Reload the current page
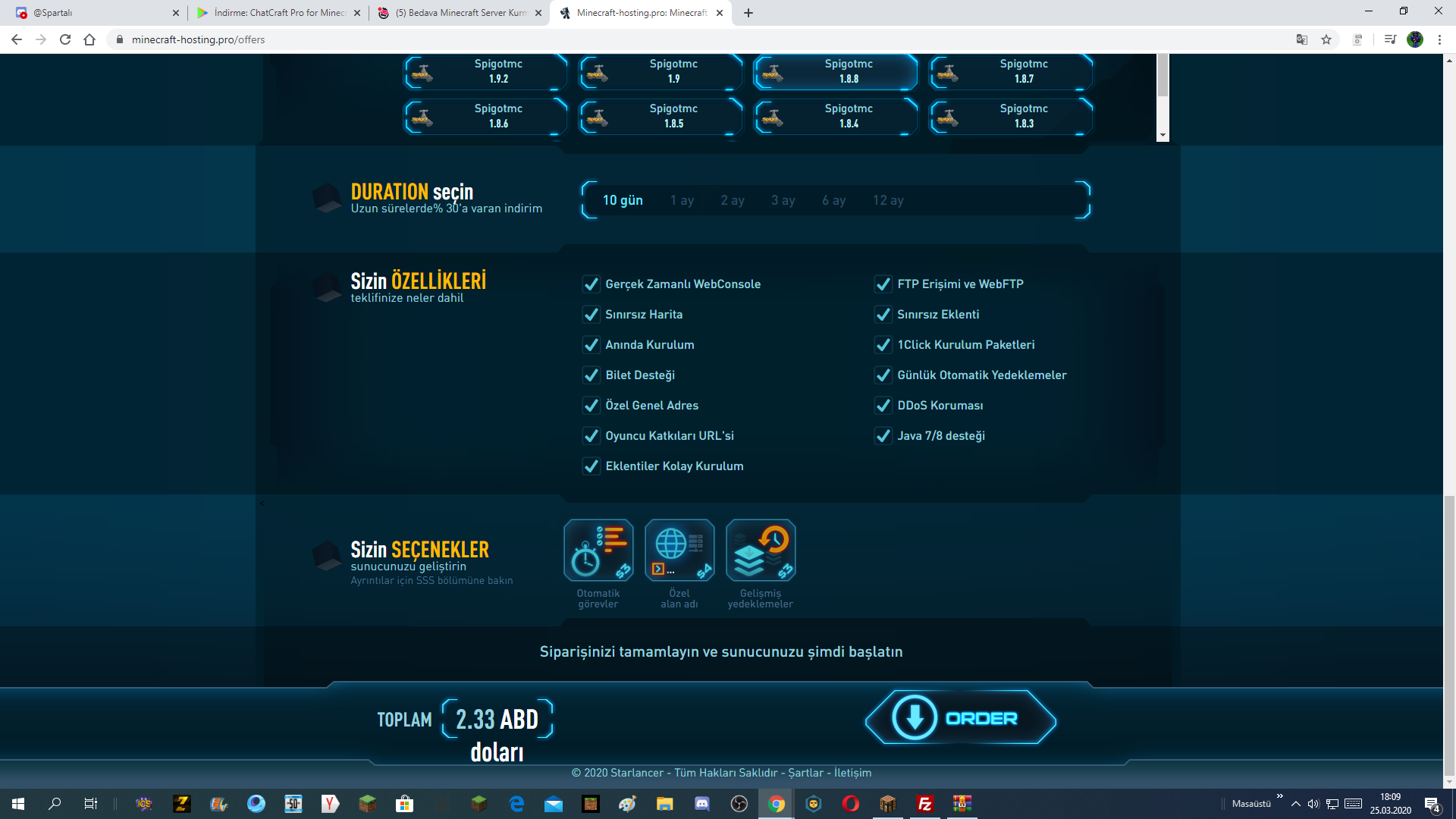 (65, 39)
